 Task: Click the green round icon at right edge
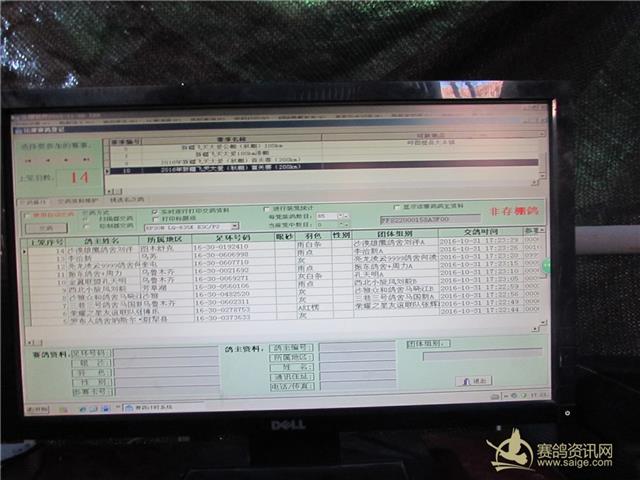click(547, 267)
